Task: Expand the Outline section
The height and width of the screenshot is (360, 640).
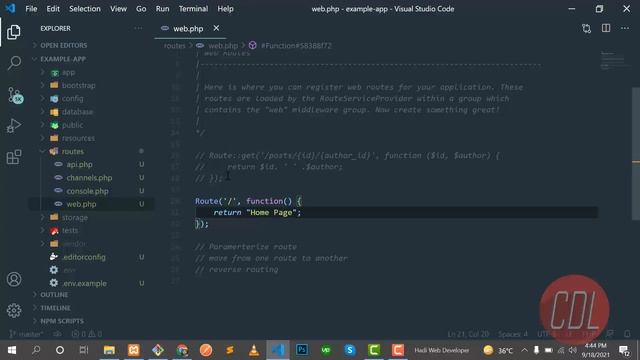Action: pos(54,295)
